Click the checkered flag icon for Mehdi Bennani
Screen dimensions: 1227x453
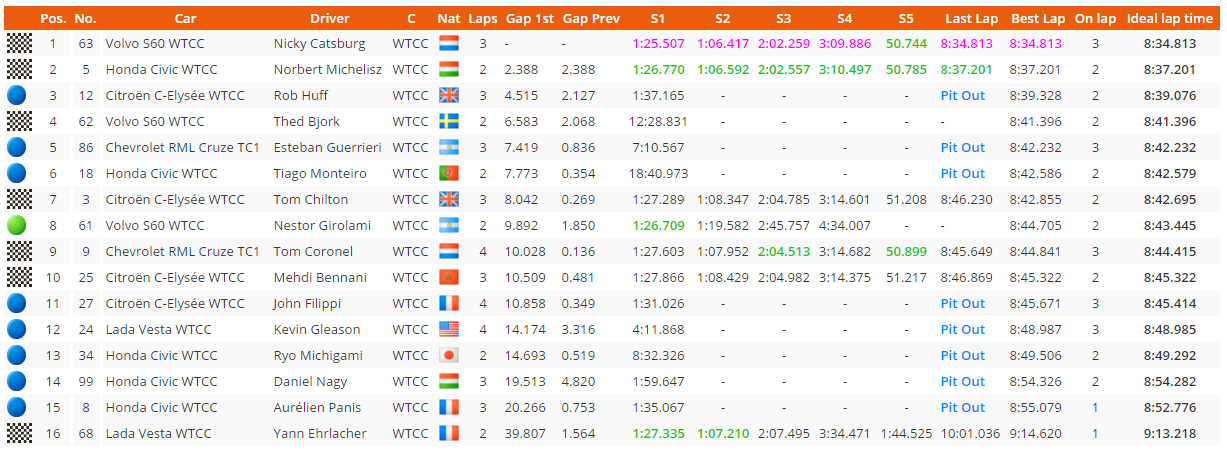click(18, 277)
